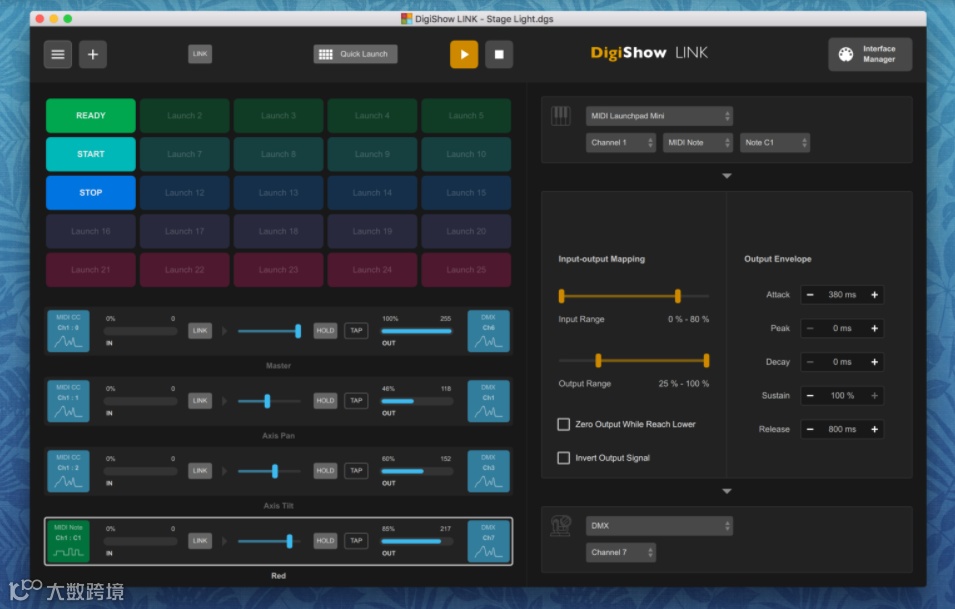Click the MIDI CC Ch1:0 input icon
This screenshot has width=955, height=609.
[x=68, y=331]
